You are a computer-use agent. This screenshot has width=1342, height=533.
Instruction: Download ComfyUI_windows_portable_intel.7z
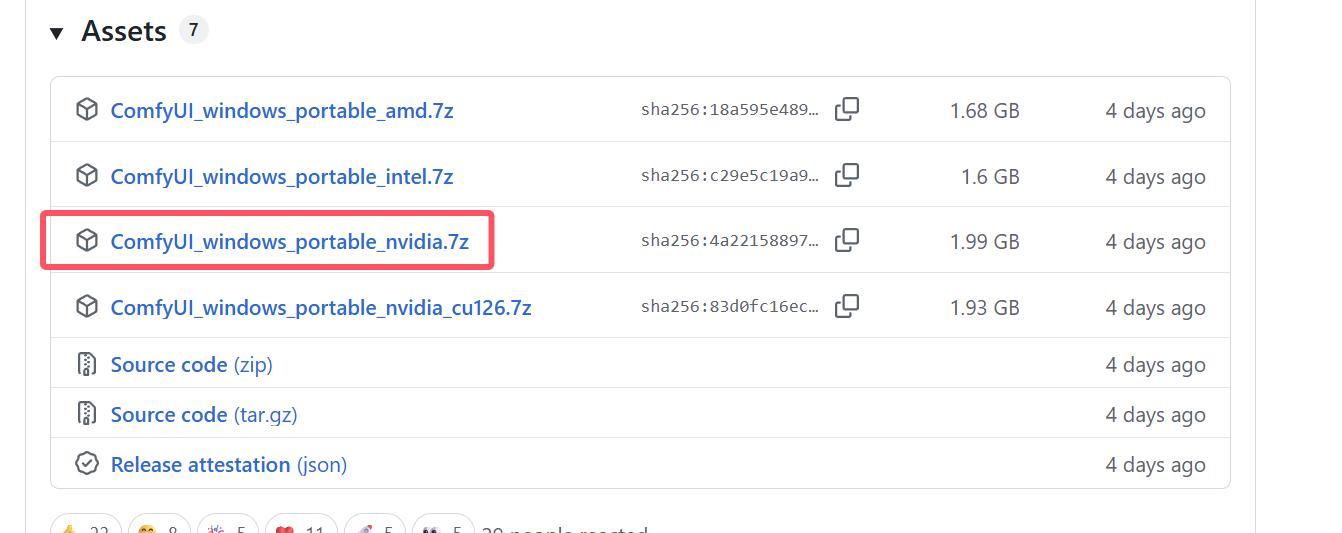(x=282, y=176)
